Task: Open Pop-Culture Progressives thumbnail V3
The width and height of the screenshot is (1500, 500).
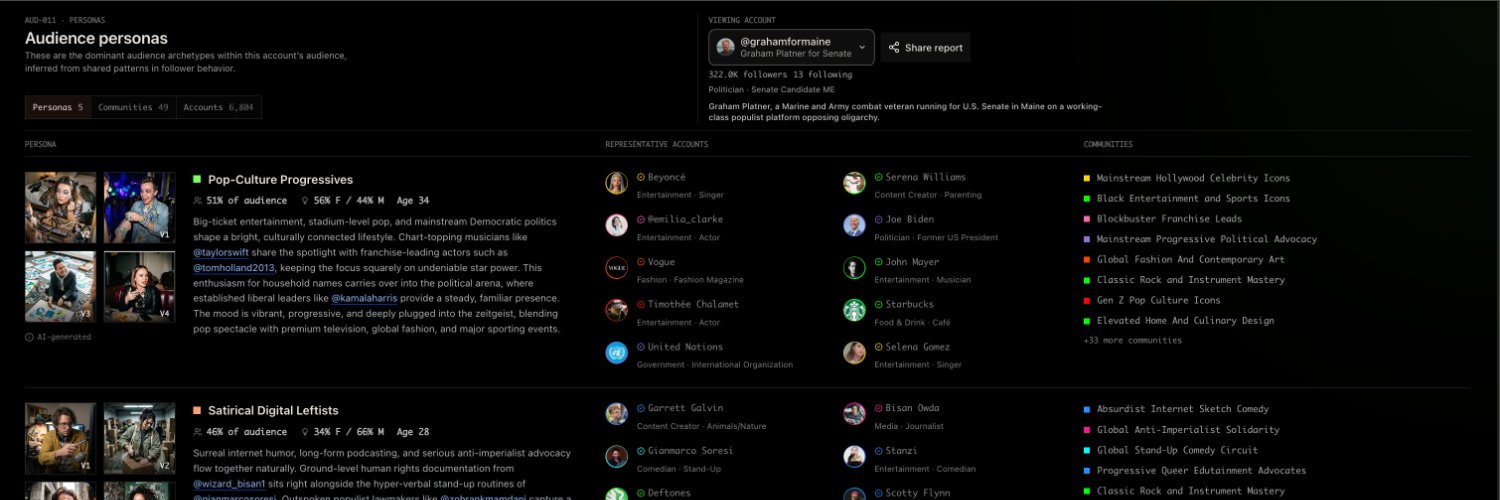Action: click(60, 286)
